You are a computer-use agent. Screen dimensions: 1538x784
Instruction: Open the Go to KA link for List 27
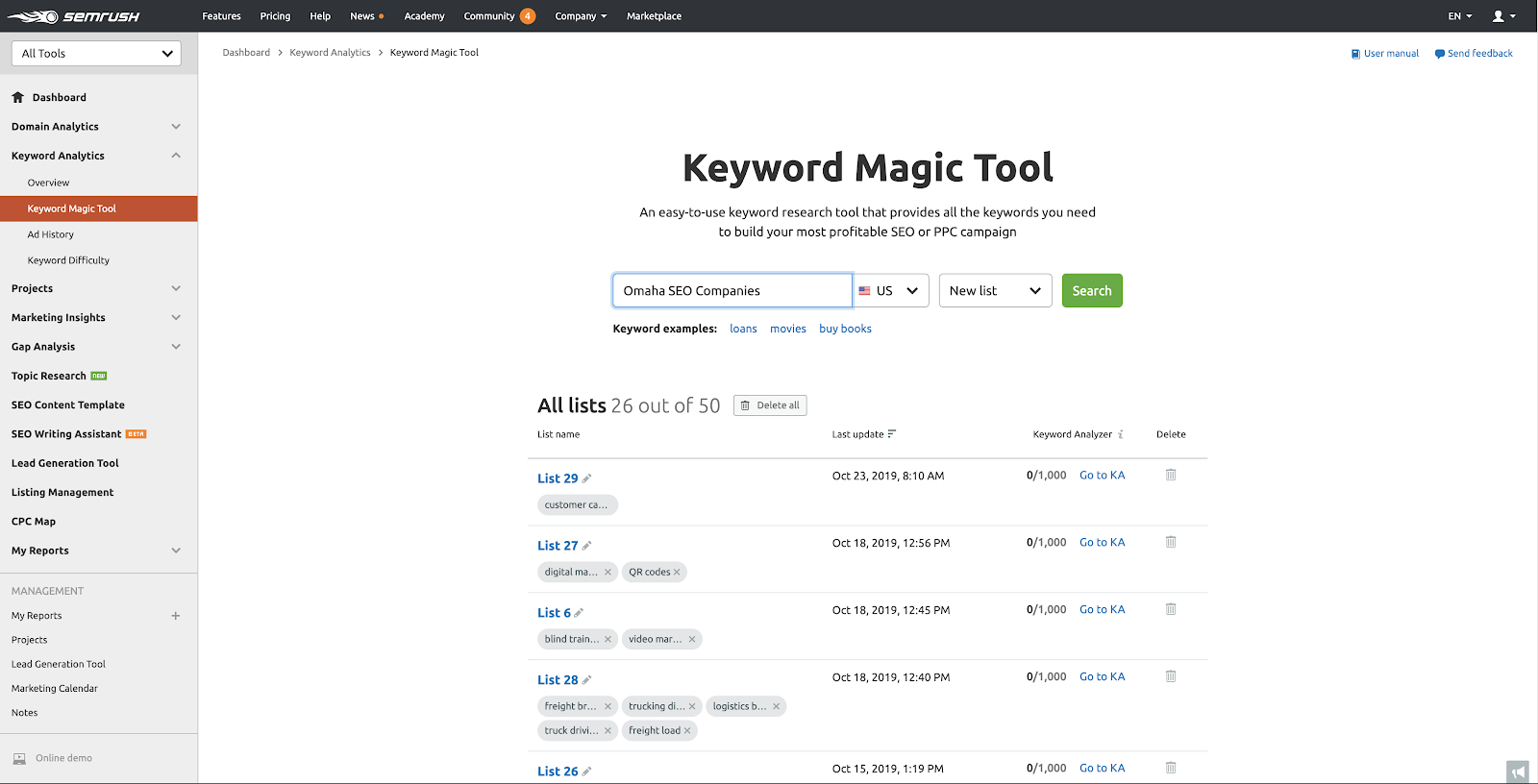(1102, 543)
